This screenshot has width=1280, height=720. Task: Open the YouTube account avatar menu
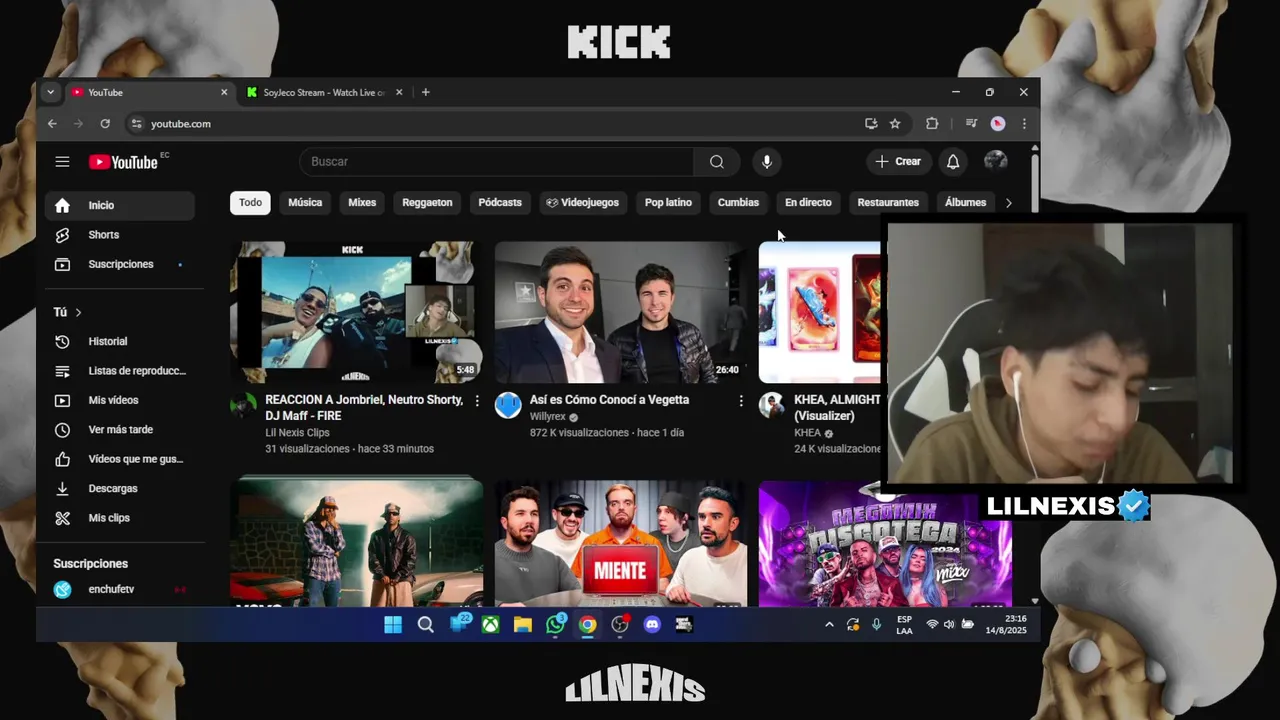click(x=995, y=161)
